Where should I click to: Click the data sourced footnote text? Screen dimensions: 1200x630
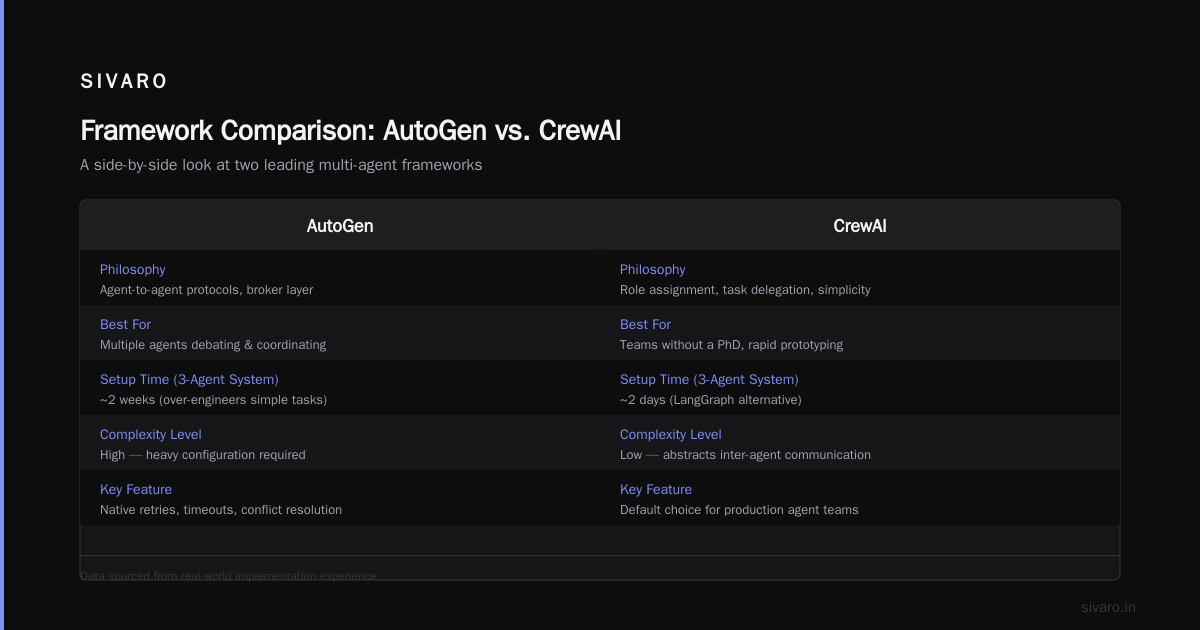click(229, 576)
